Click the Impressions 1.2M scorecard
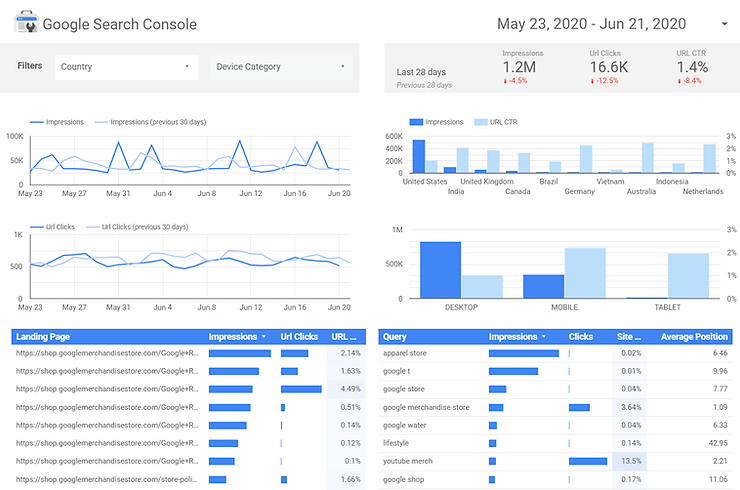Viewport: 740px width, 490px height. tap(522, 67)
